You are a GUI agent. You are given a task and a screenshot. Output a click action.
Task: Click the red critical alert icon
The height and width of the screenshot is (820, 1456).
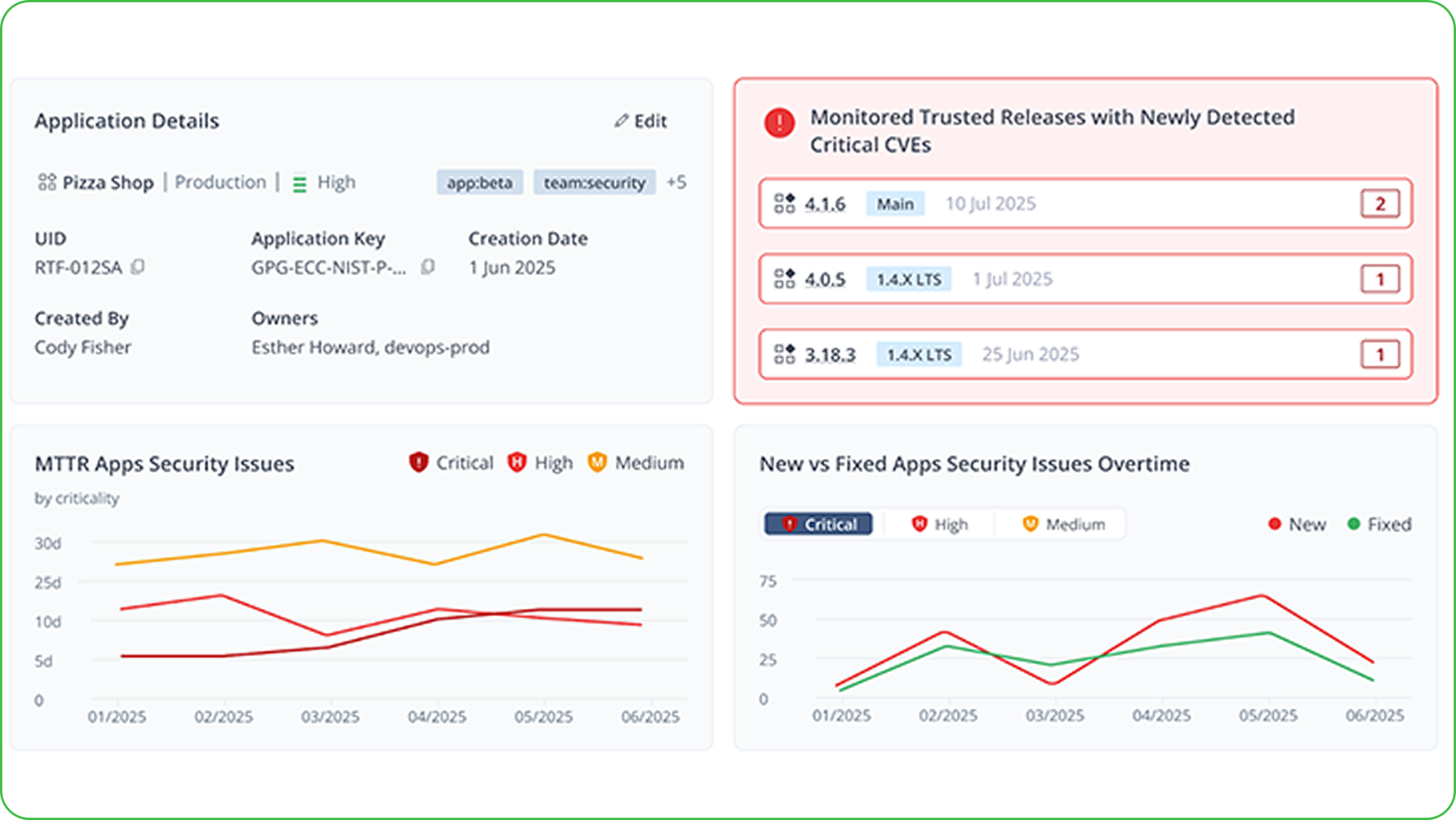pyautogui.click(x=780, y=123)
